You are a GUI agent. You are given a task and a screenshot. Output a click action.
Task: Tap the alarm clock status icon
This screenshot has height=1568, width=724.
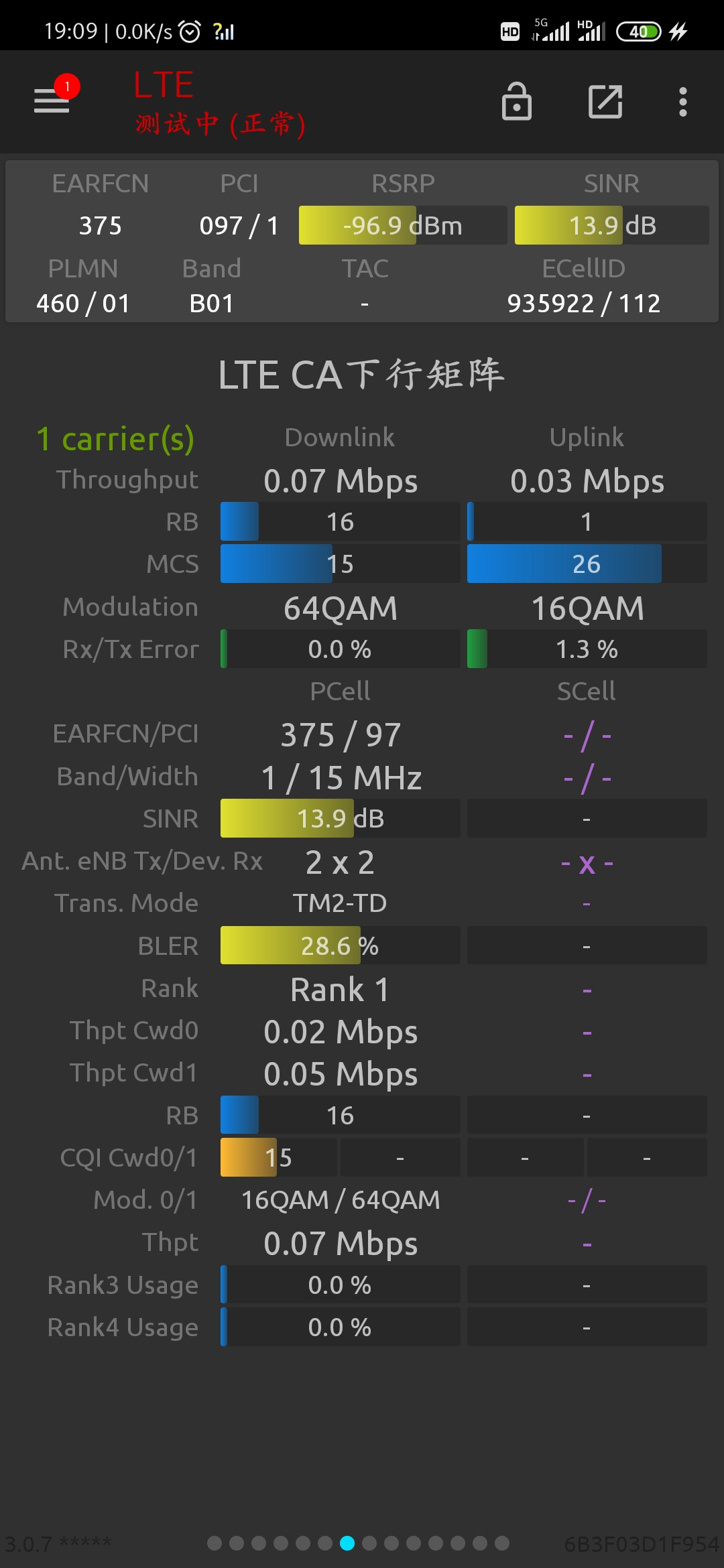190,31
